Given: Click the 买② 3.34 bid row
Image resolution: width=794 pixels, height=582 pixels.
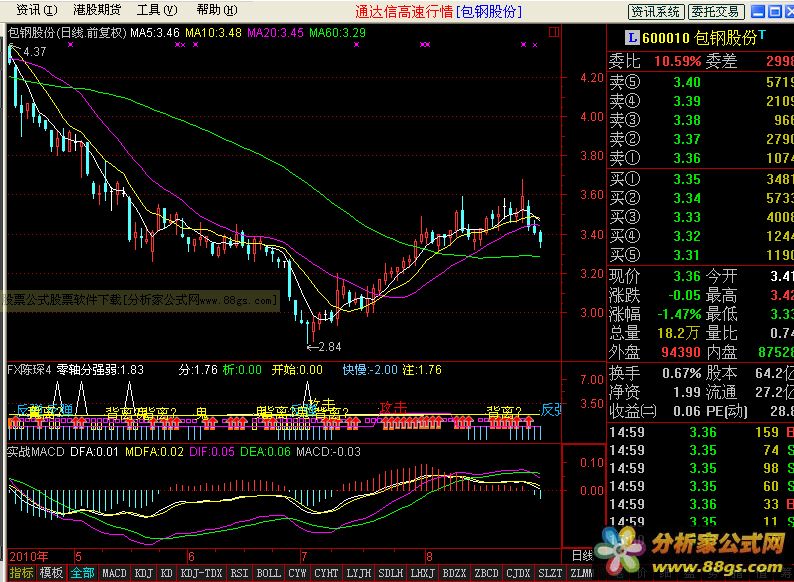Looking at the screenshot, I should pyautogui.click(x=701, y=198).
